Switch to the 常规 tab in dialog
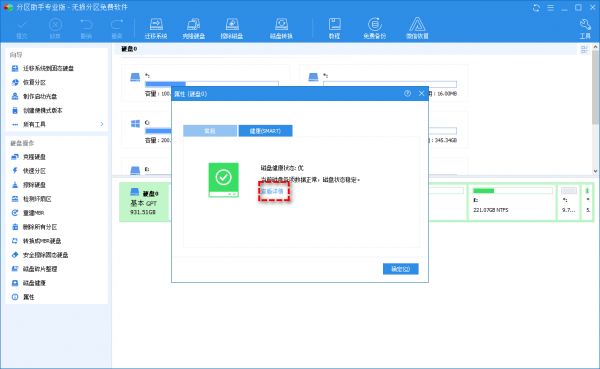The image size is (600, 369). pos(210,131)
